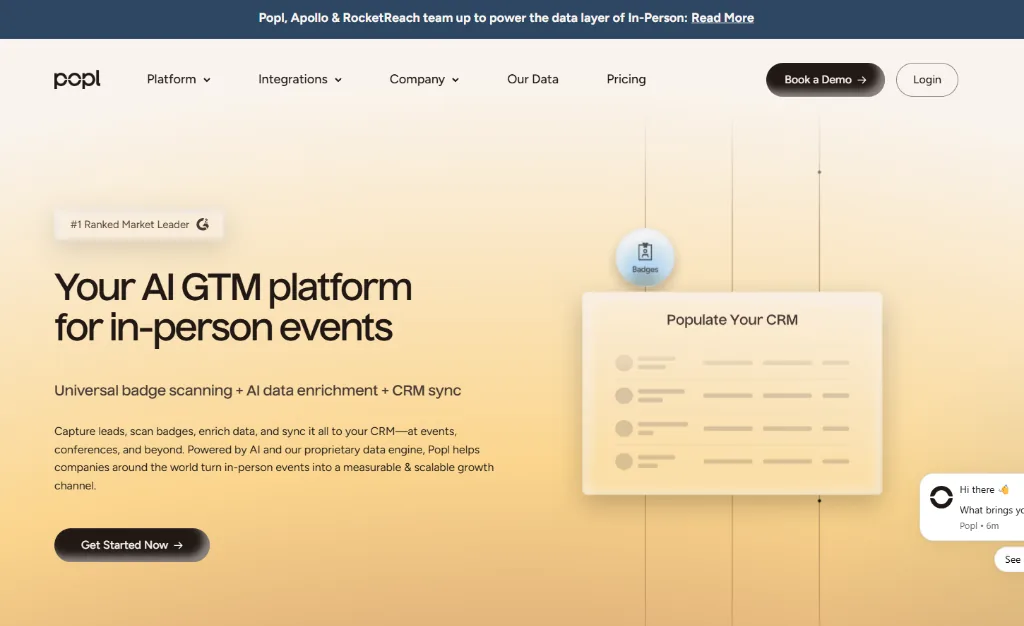The image size is (1024, 626).
Task: Click the Get Started Now button
Action: click(x=132, y=544)
